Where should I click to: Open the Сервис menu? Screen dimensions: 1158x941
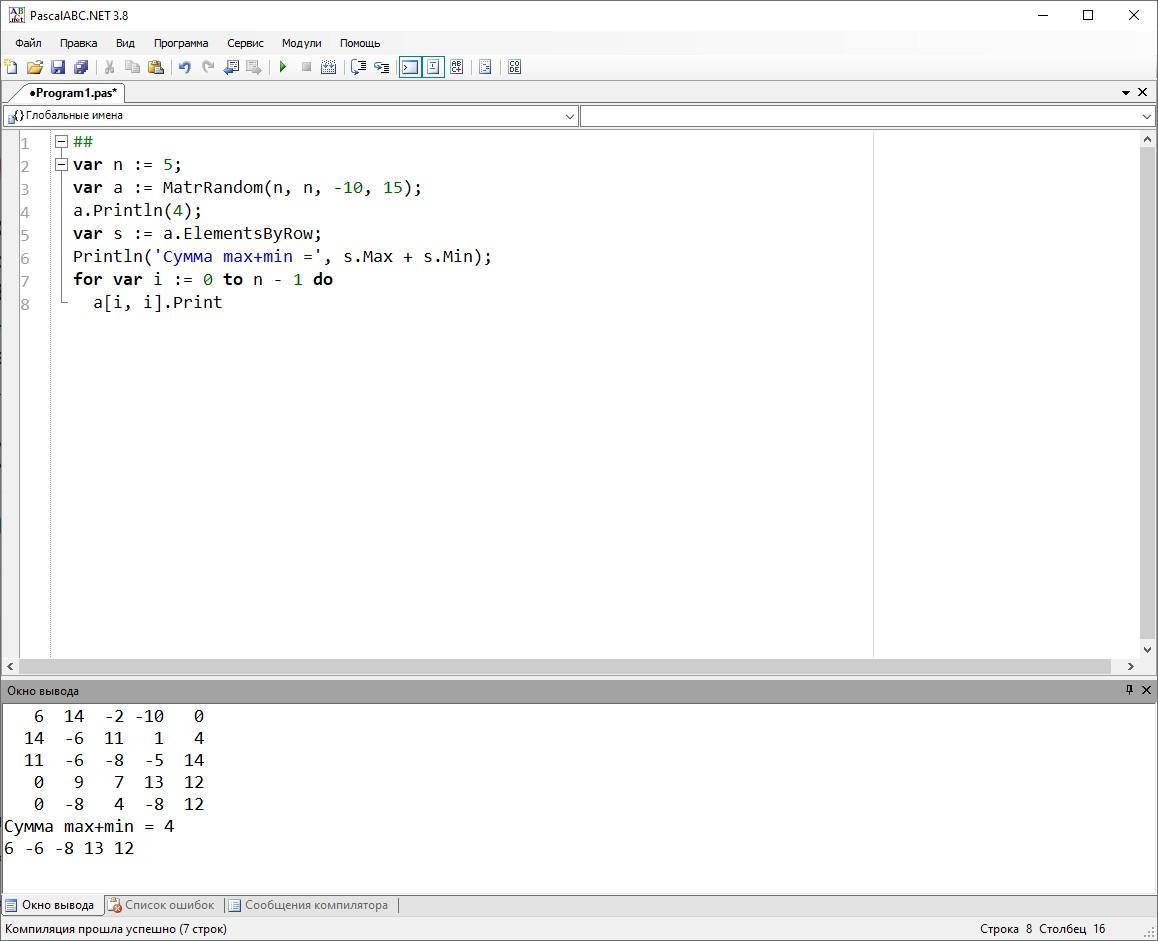(x=245, y=43)
